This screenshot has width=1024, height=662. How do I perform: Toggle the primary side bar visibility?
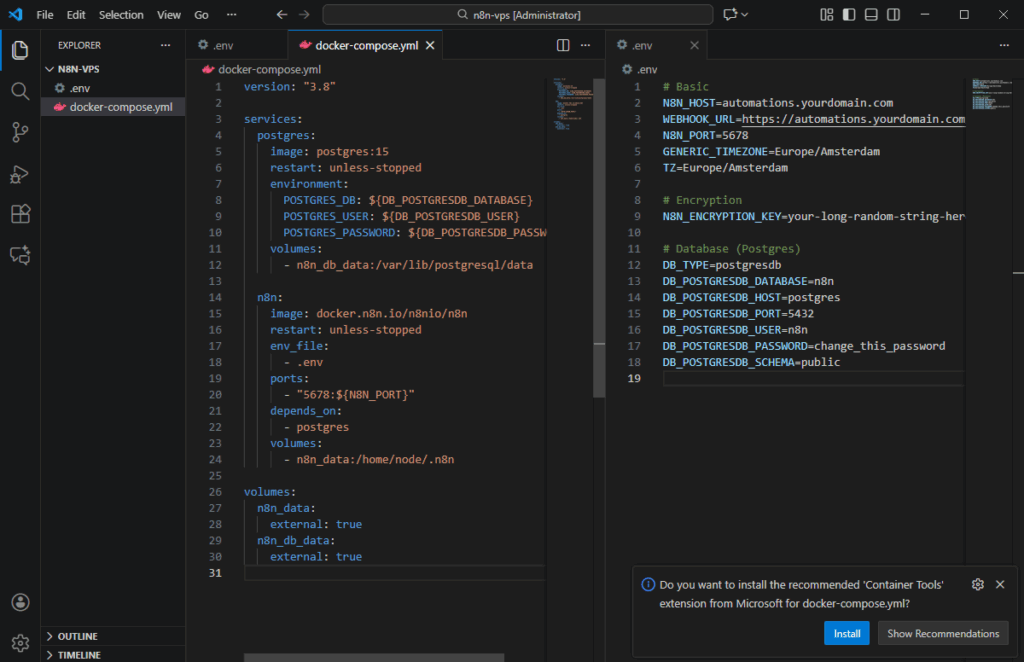coord(850,14)
